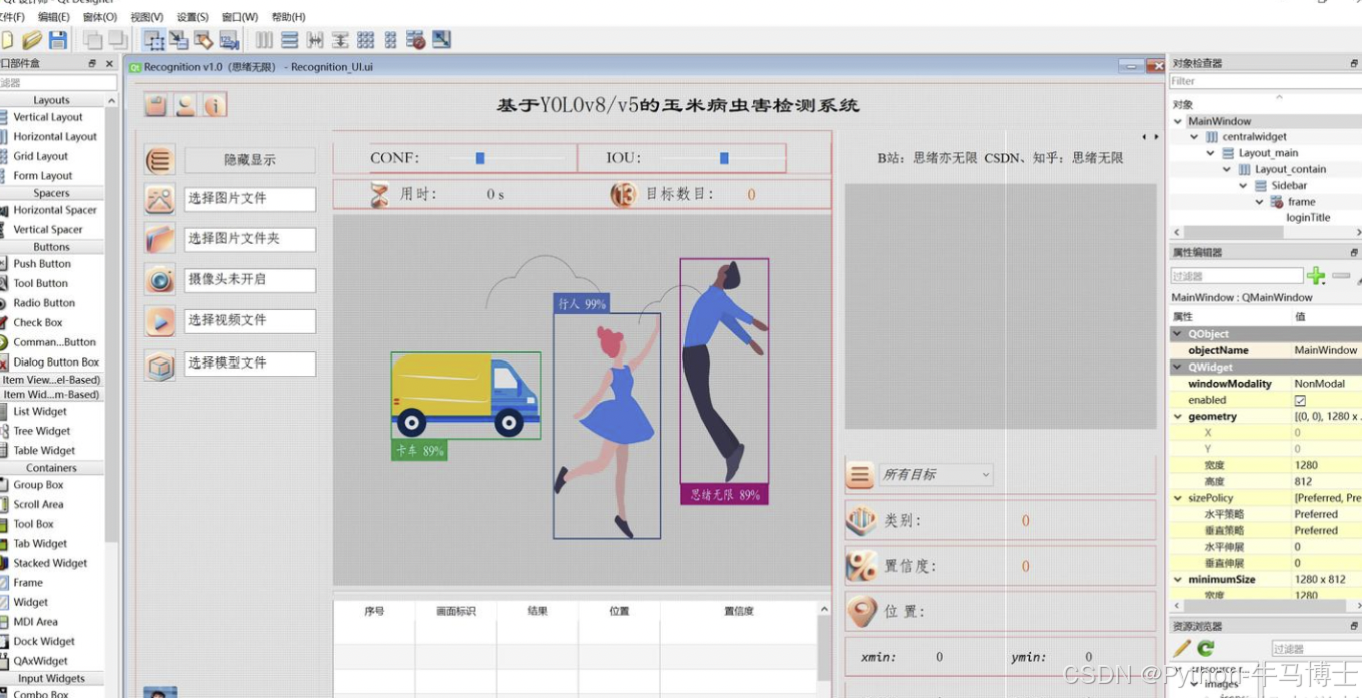
Task: Switch to Edit Buddies mode
Action: [204, 40]
